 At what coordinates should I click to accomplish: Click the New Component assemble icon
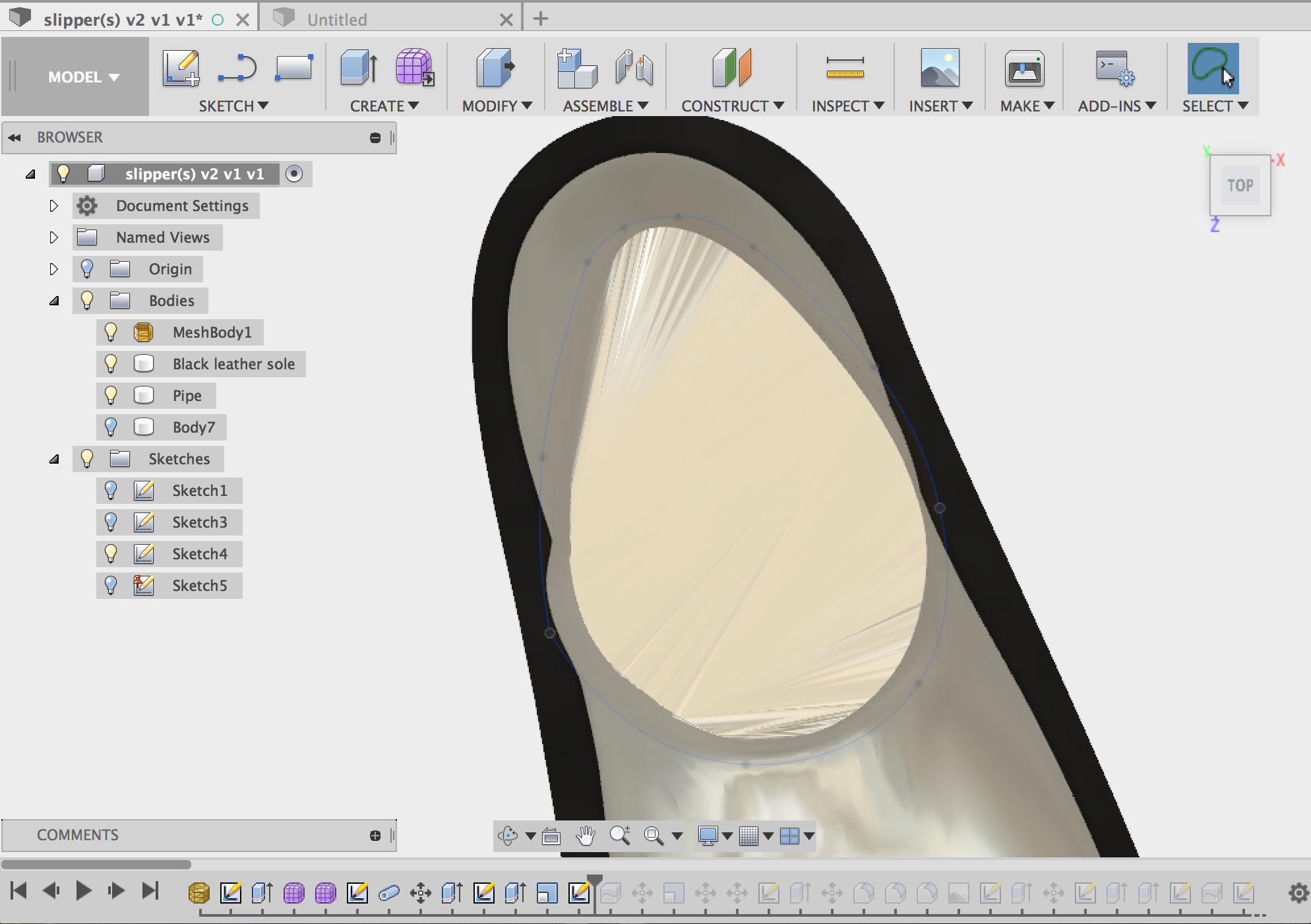[x=576, y=68]
